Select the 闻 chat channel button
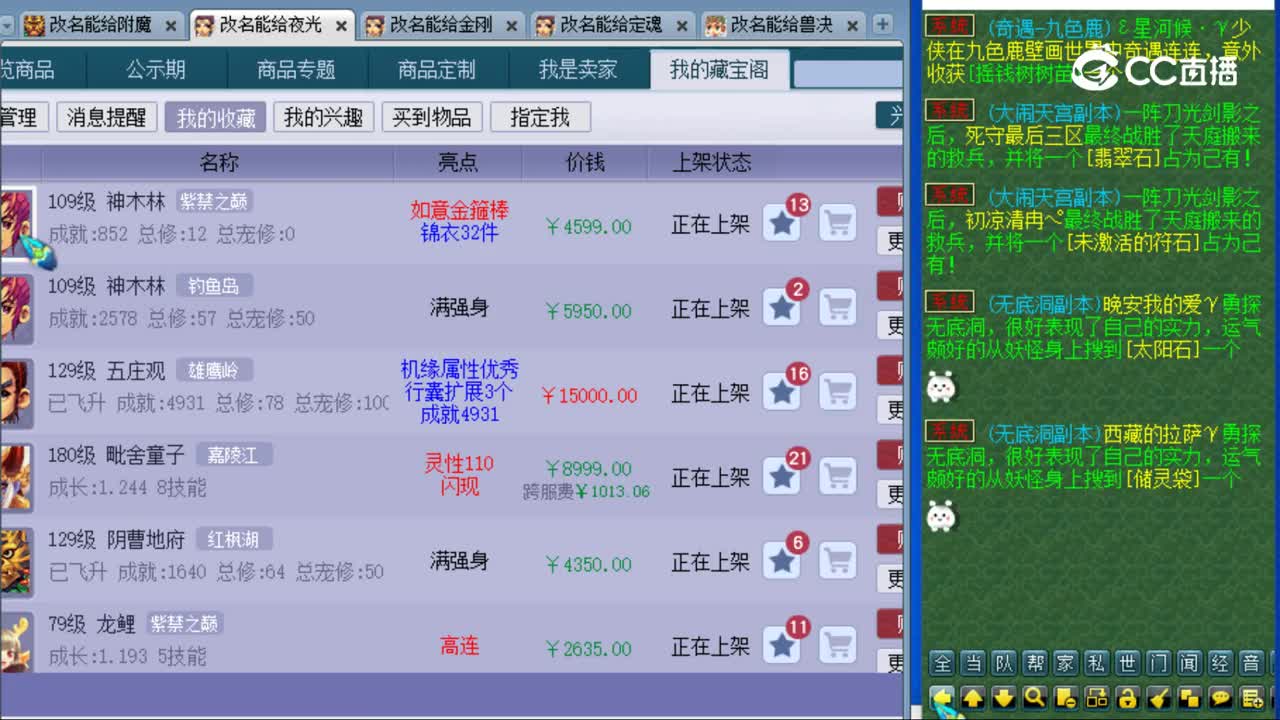 (1190, 663)
